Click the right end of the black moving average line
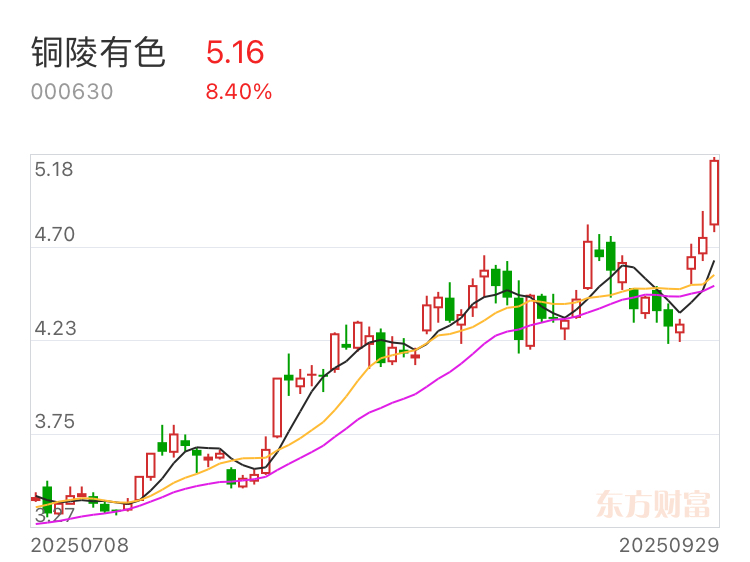This screenshot has width=750, height=562. 714,262
